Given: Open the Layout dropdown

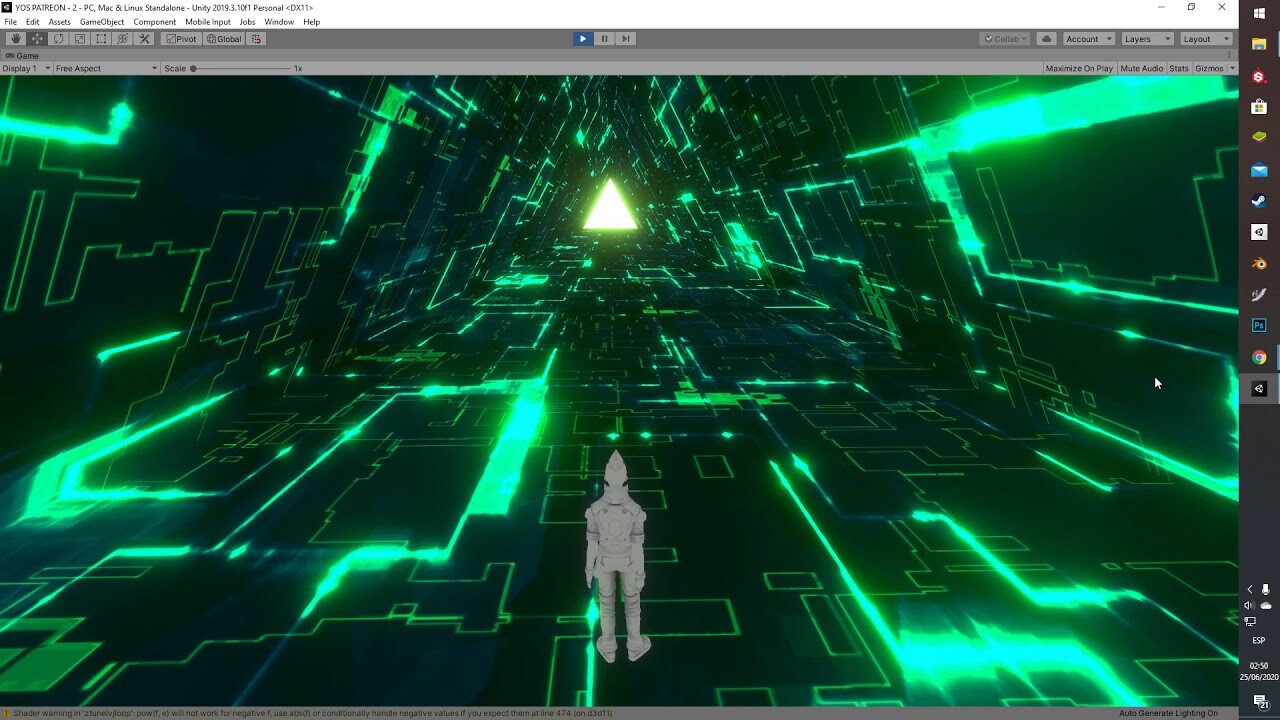Looking at the screenshot, I should (x=1206, y=38).
